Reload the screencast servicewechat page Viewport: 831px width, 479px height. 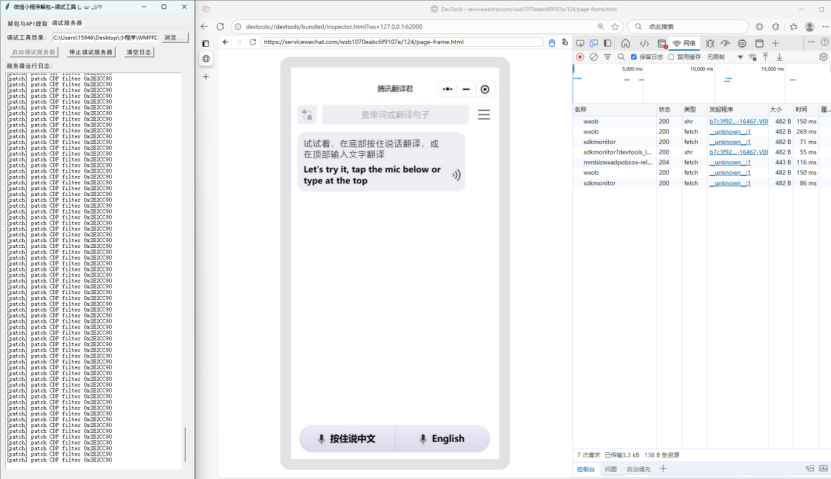(253, 42)
